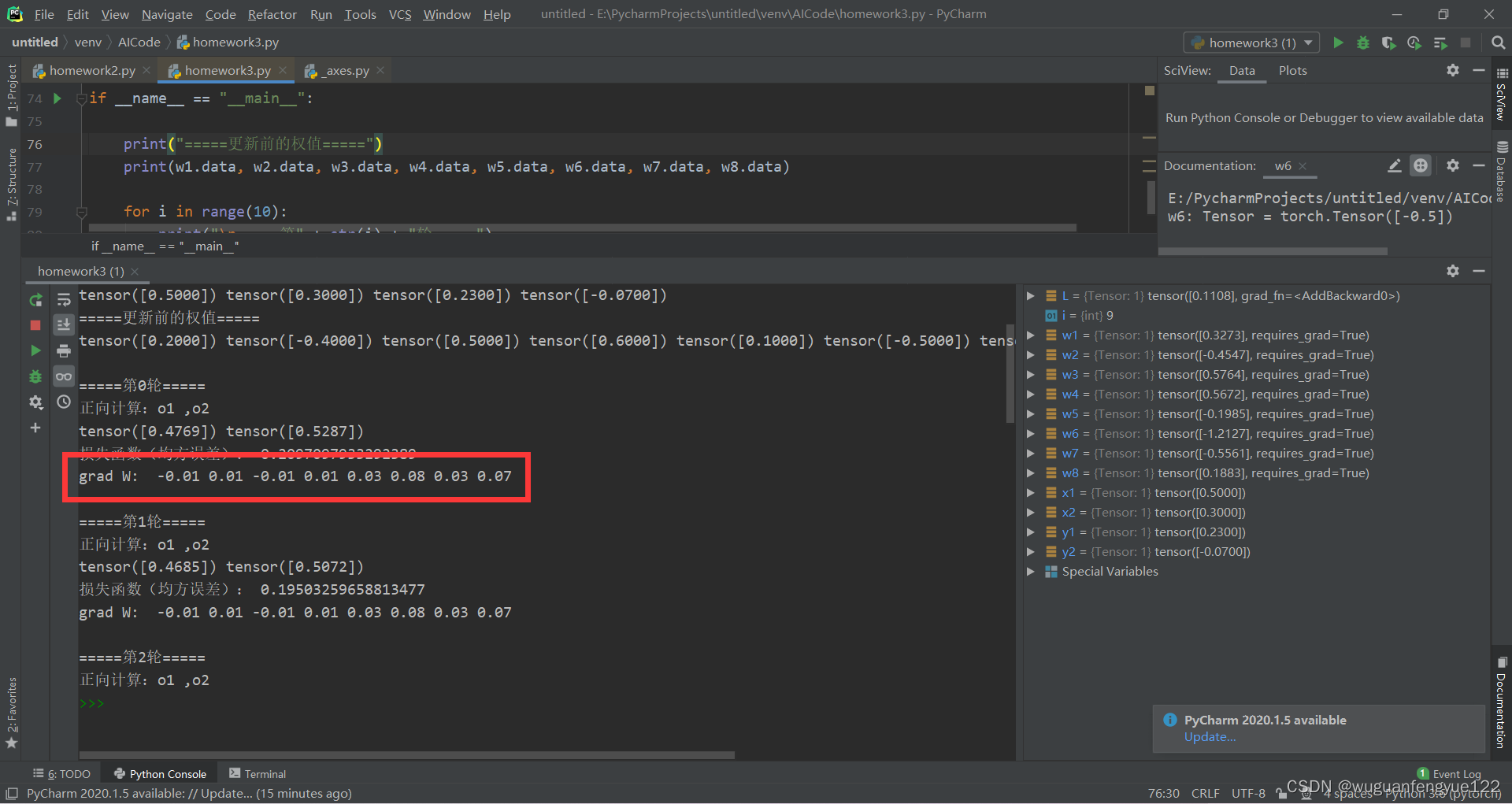Open the Refactor menu
1512x804 pixels.
tap(272, 14)
